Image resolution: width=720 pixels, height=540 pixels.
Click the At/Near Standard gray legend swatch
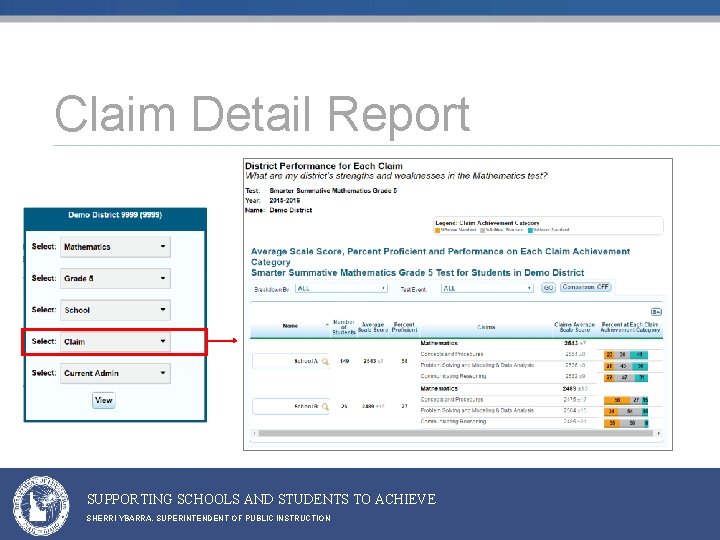pyautogui.click(x=483, y=230)
